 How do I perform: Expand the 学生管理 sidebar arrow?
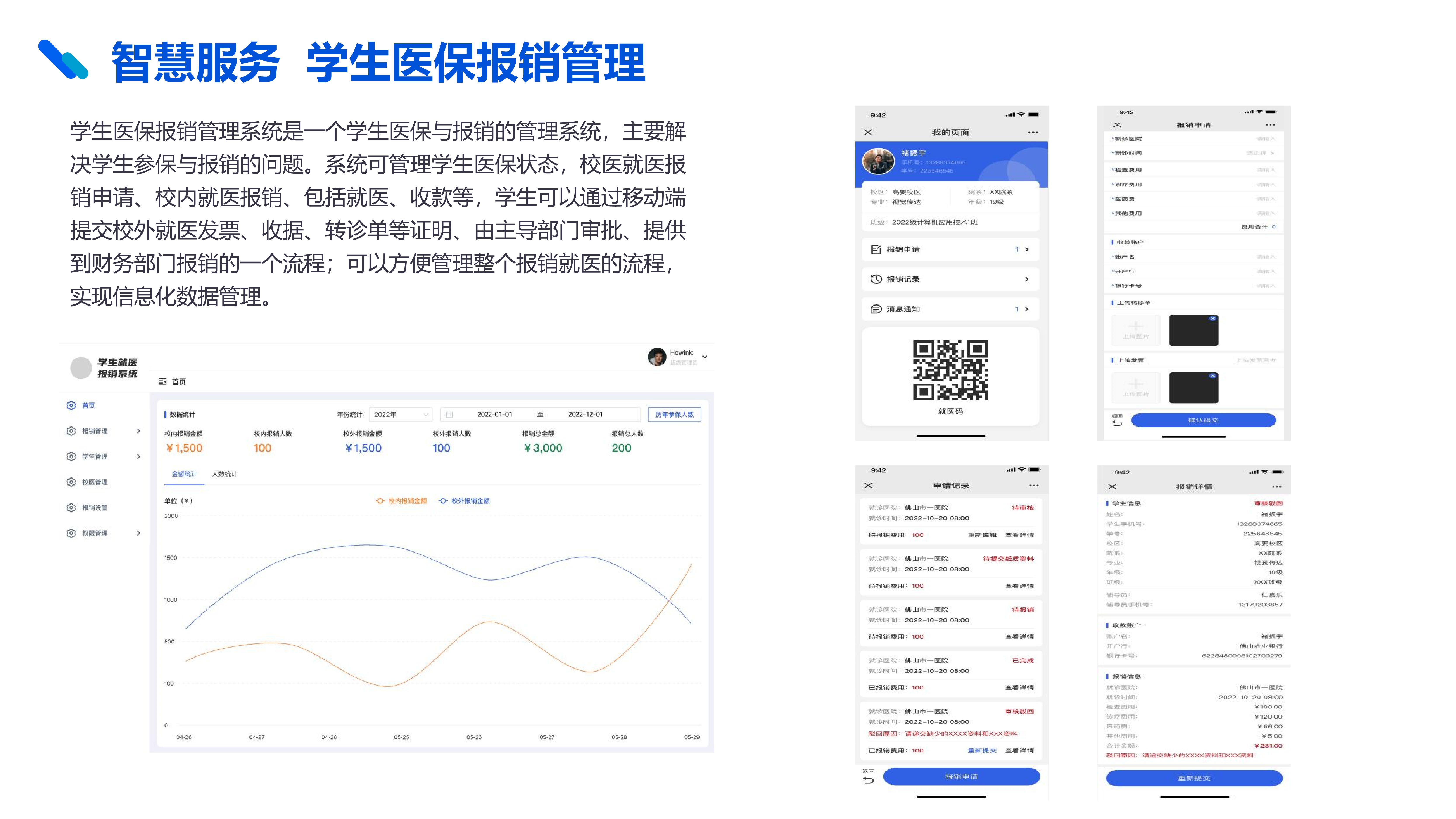pos(138,456)
